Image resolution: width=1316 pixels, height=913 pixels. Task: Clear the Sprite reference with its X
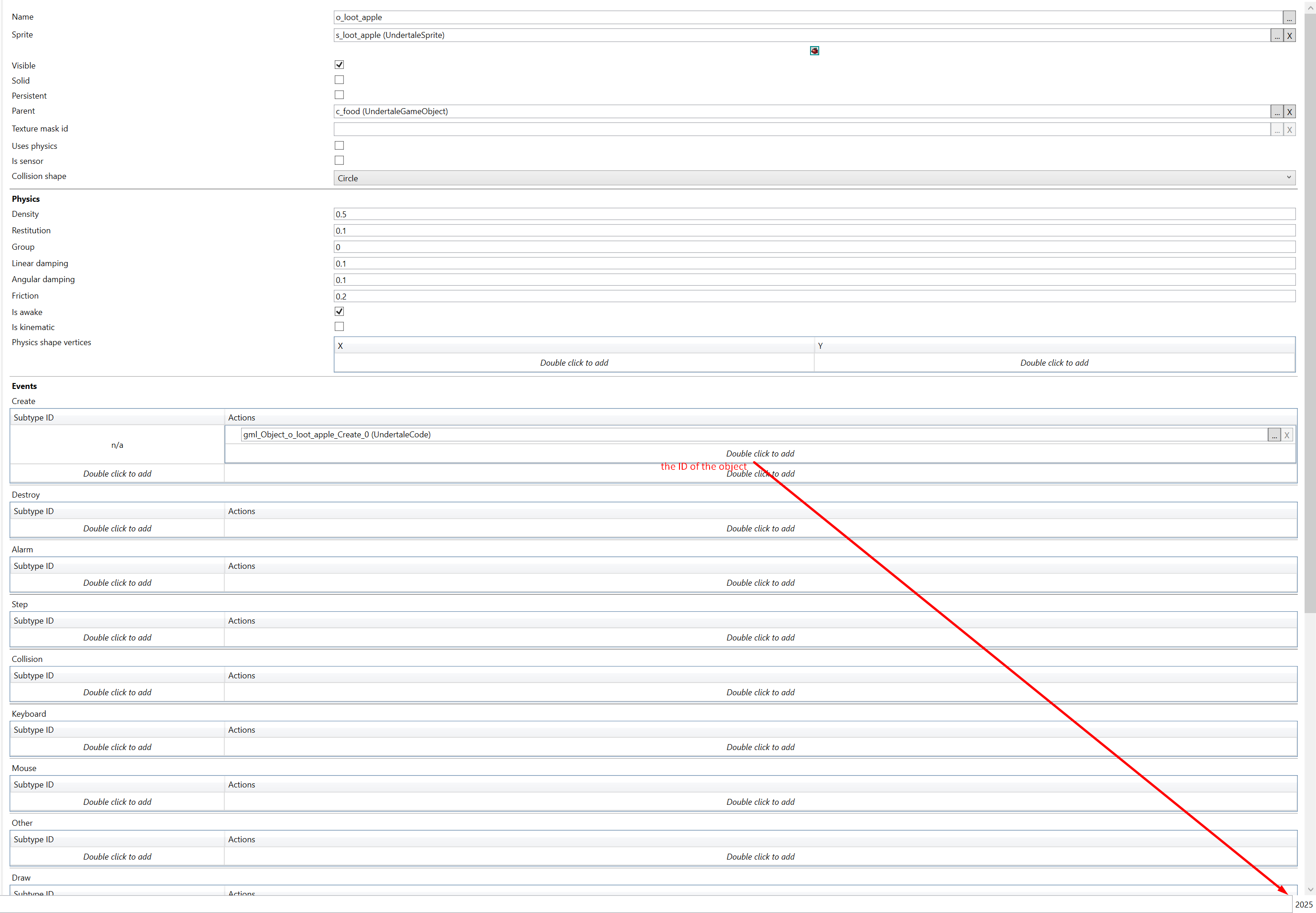[x=1289, y=36]
